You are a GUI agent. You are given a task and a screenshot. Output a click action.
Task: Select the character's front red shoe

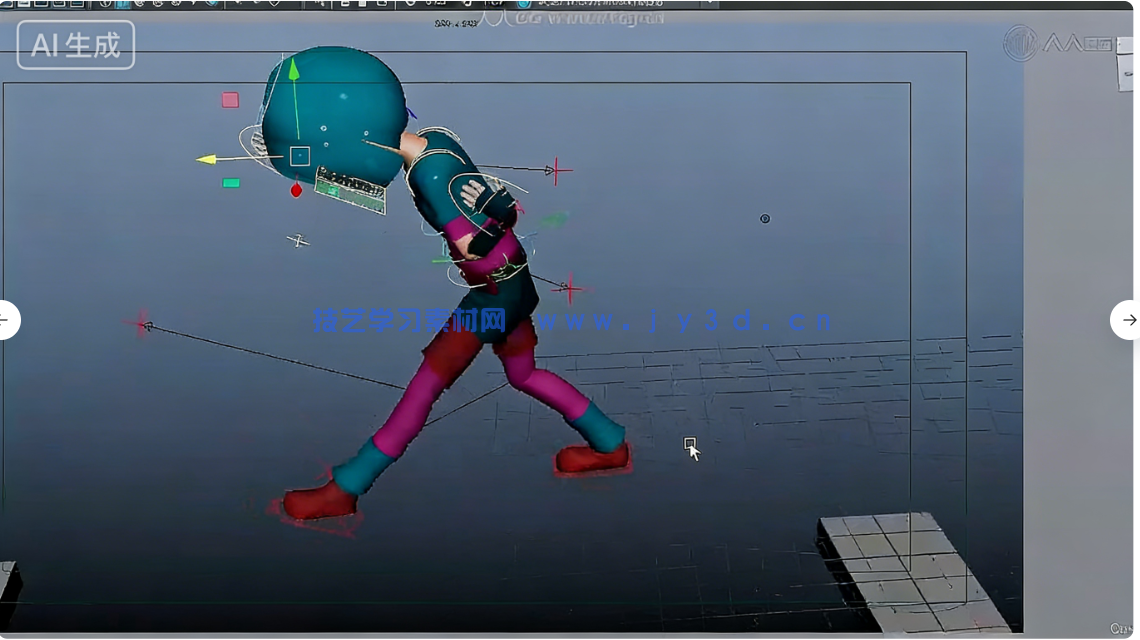(592, 458)
